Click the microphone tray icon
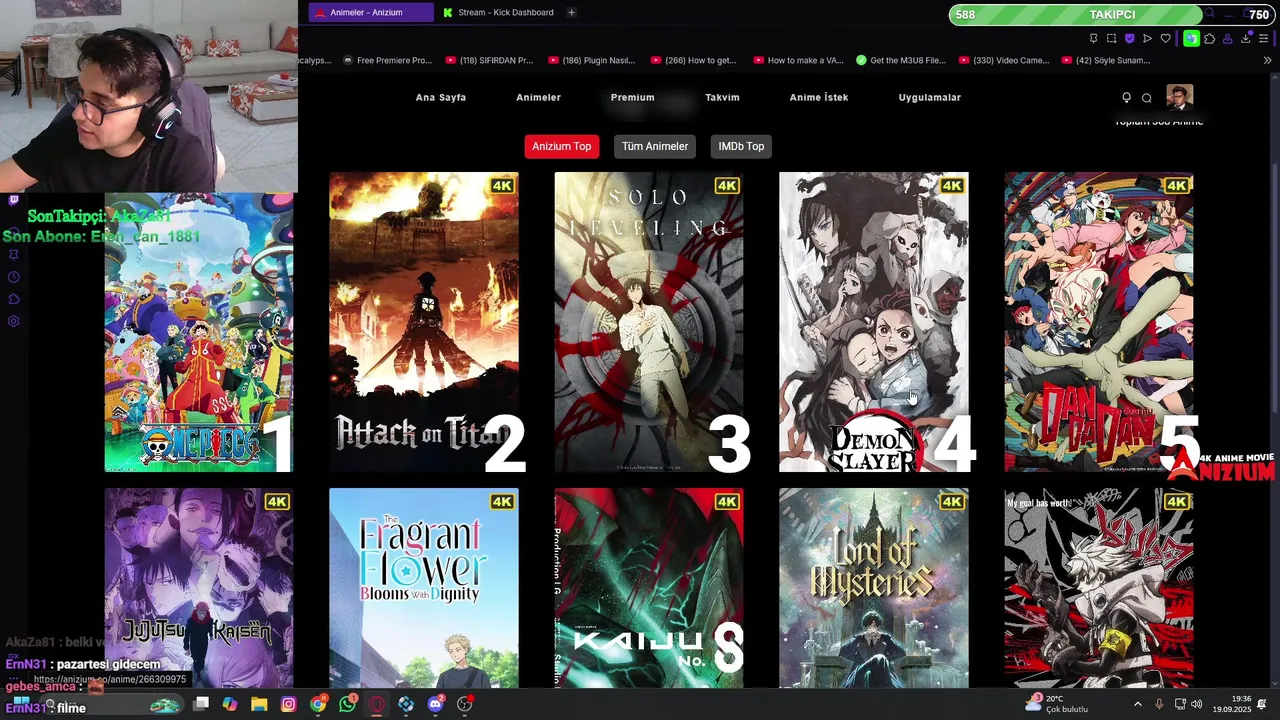Screen dimensions: 1280x720 (x=1159, y=704)
